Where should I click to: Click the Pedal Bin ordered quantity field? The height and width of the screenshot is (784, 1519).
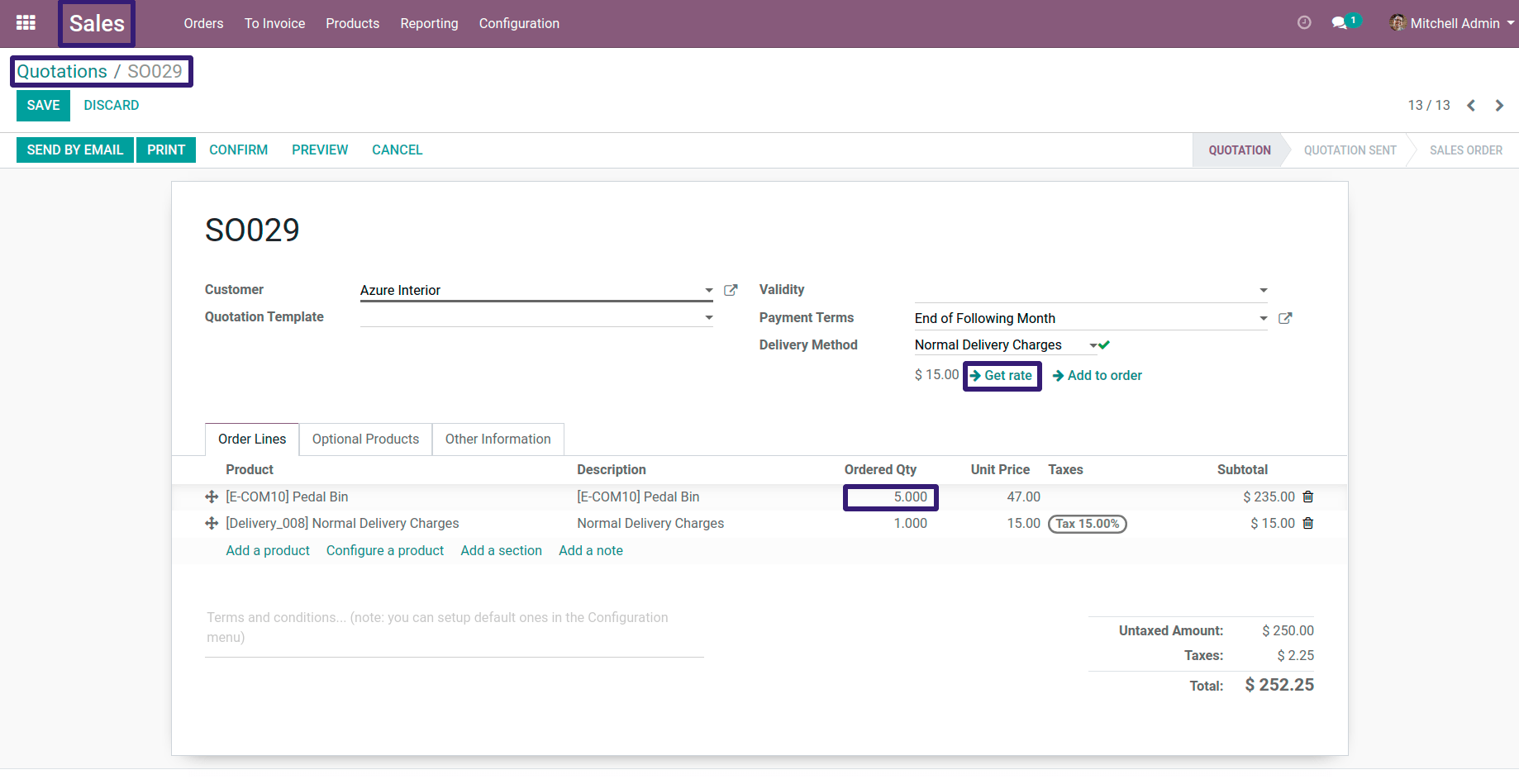pos(891,497)
